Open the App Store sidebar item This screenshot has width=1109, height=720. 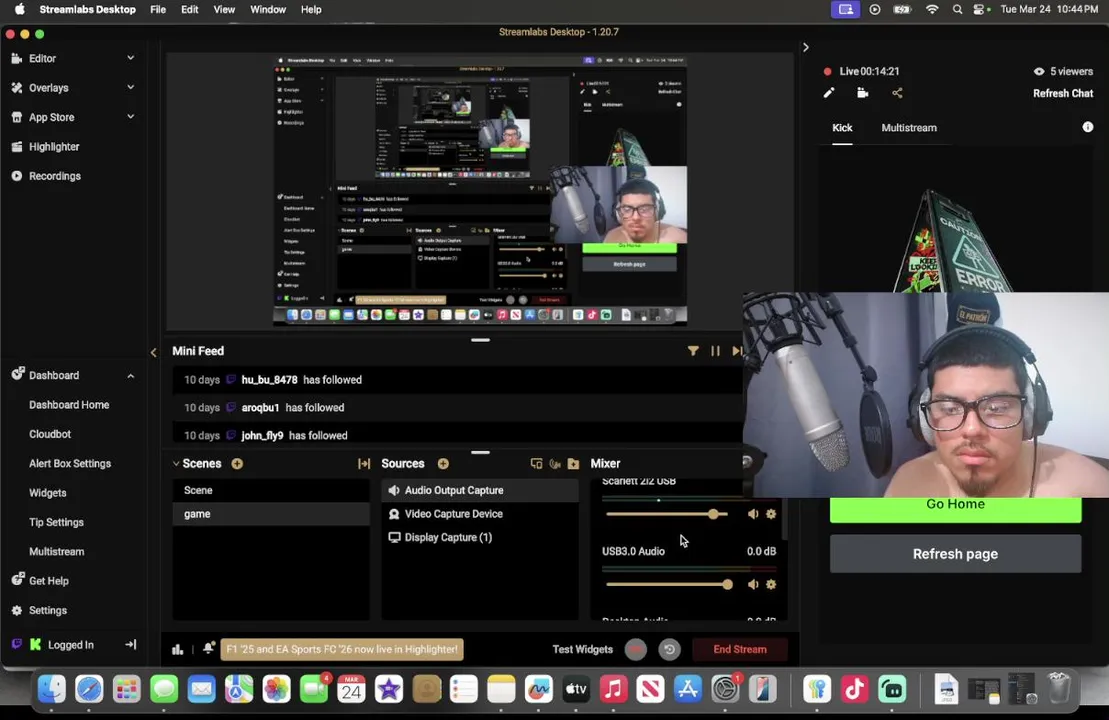coord(51,117)
